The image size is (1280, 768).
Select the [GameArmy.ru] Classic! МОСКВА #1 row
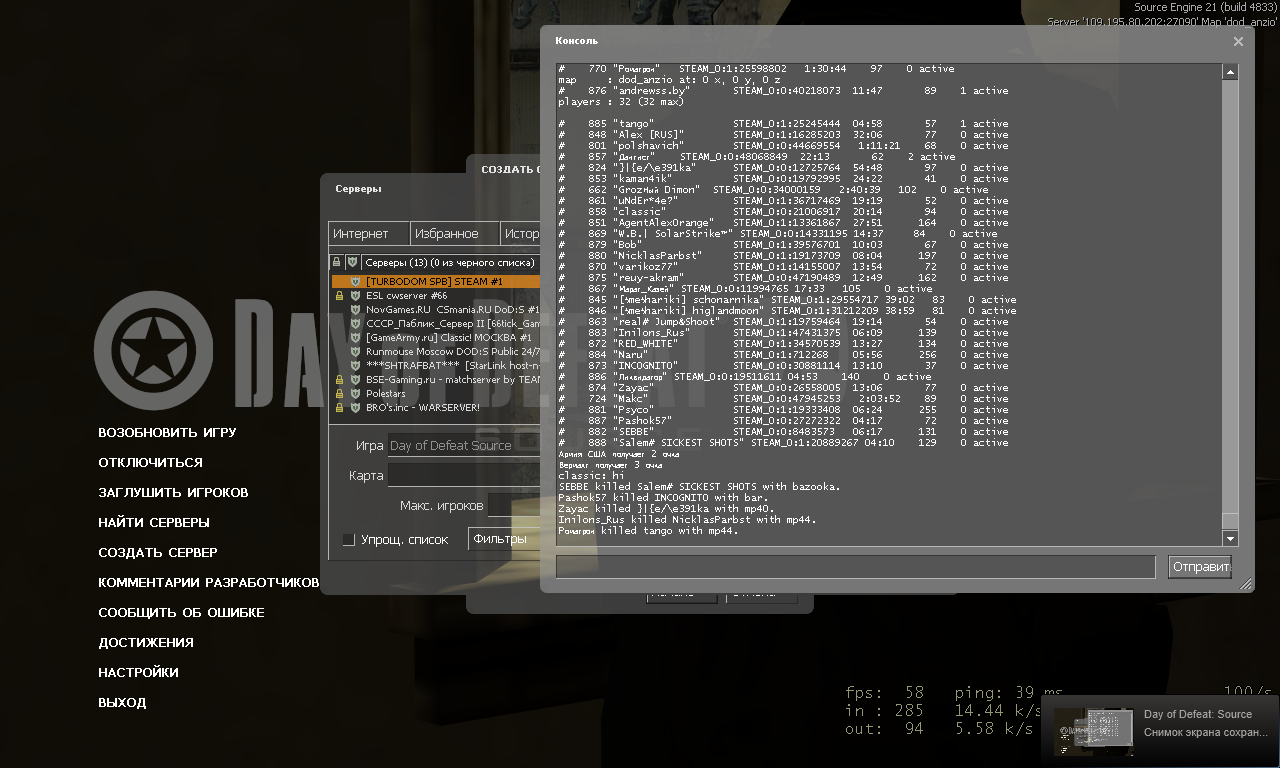pos(436,338)
